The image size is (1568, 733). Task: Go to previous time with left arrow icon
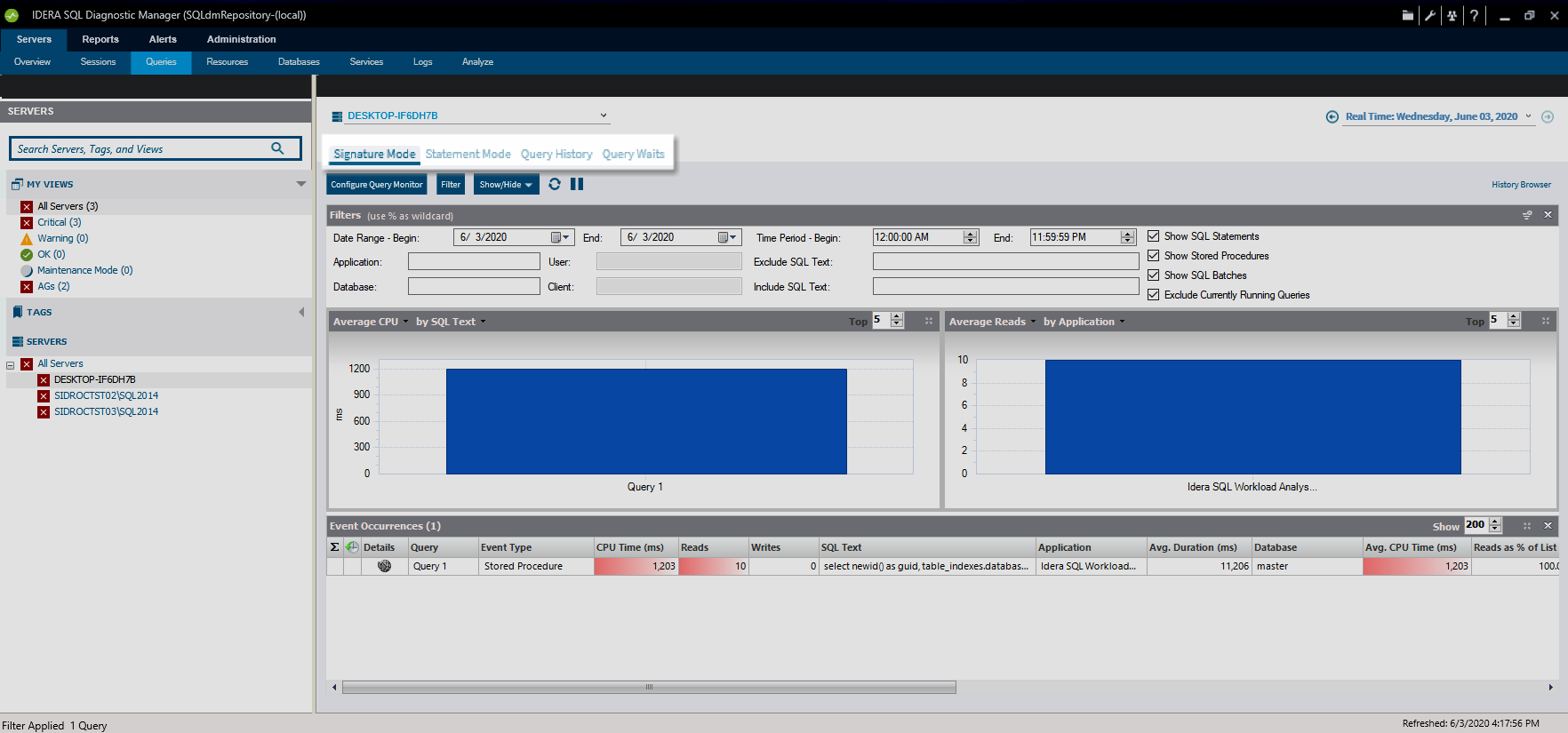click(x=1332, y=116)
